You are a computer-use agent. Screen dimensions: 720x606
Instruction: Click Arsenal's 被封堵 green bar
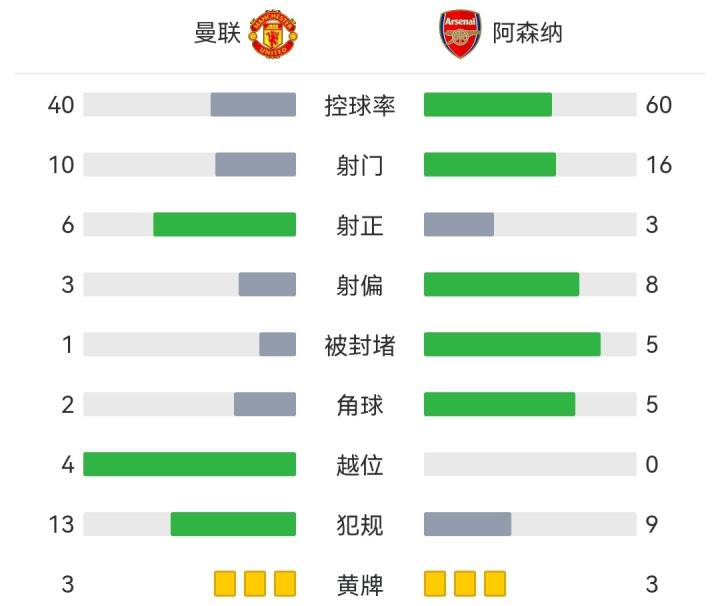(x=512, y=344)
